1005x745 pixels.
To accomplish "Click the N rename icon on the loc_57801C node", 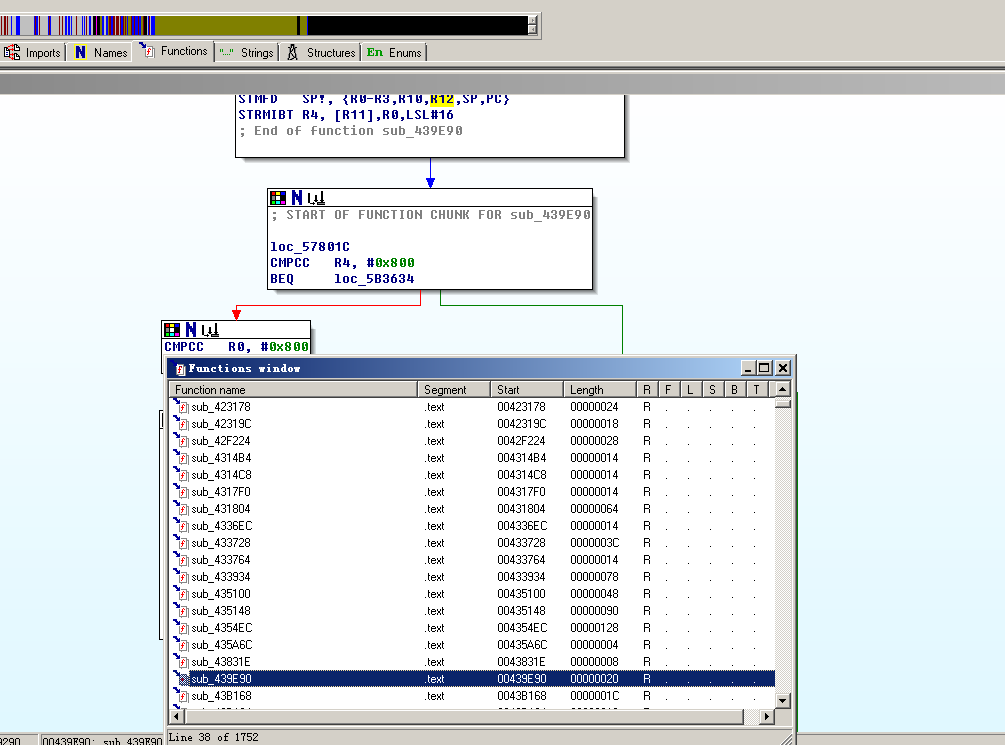I will (x=296, y=198).
